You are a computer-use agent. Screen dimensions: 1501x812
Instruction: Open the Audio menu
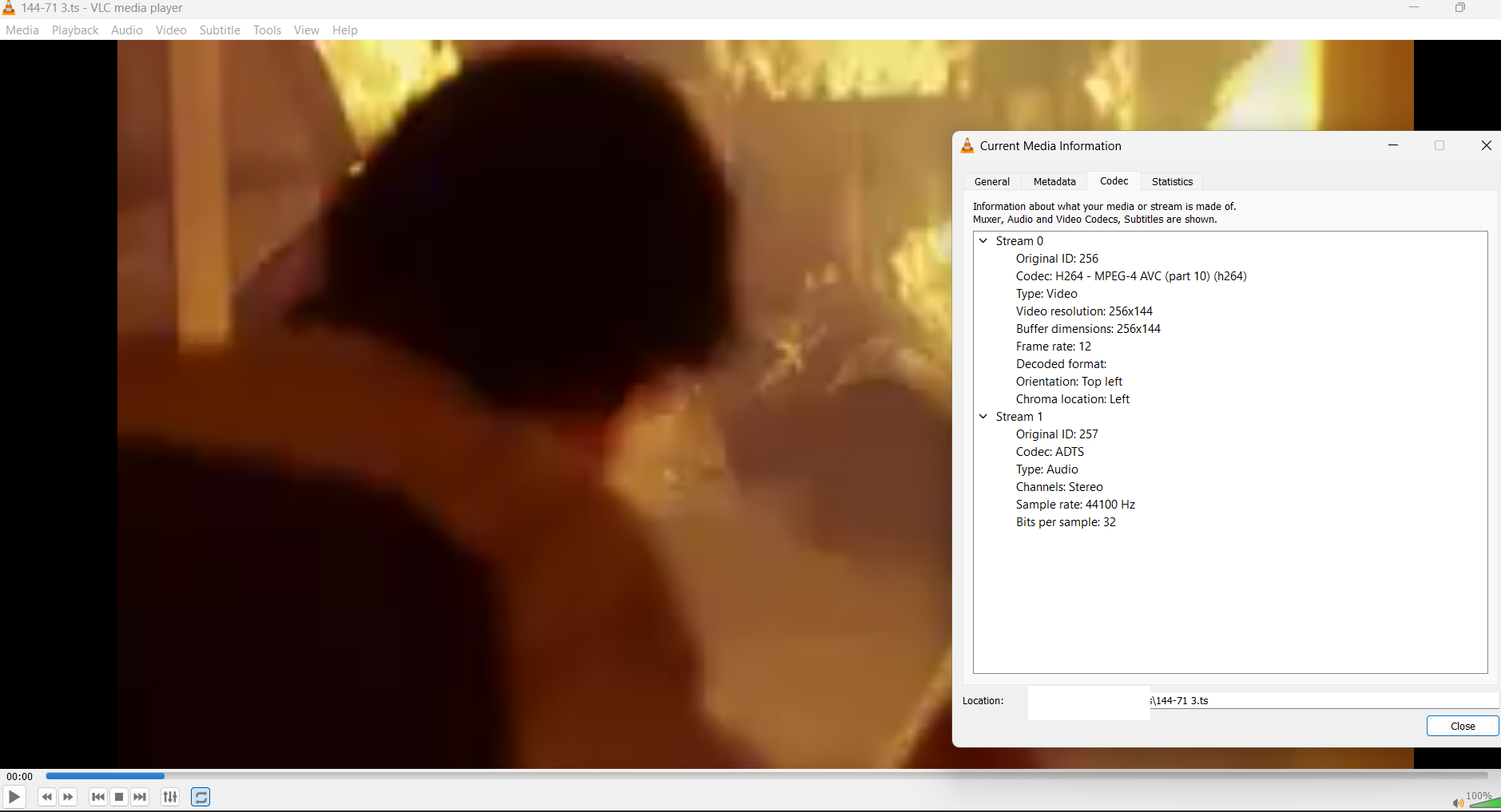(x=127, y=30)
